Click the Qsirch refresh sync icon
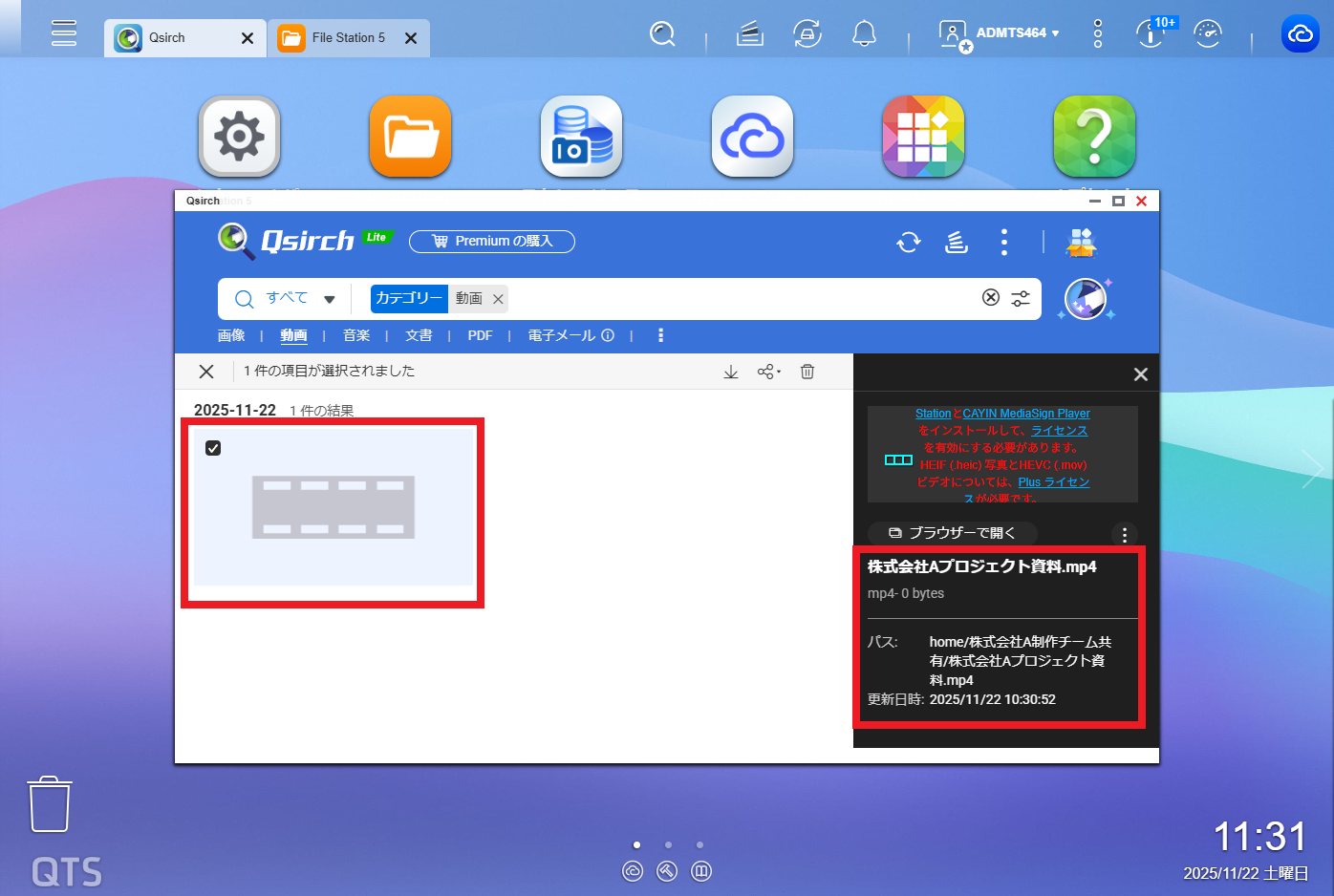Viewport: 1334px width, 896px height. tap(909, 242)
